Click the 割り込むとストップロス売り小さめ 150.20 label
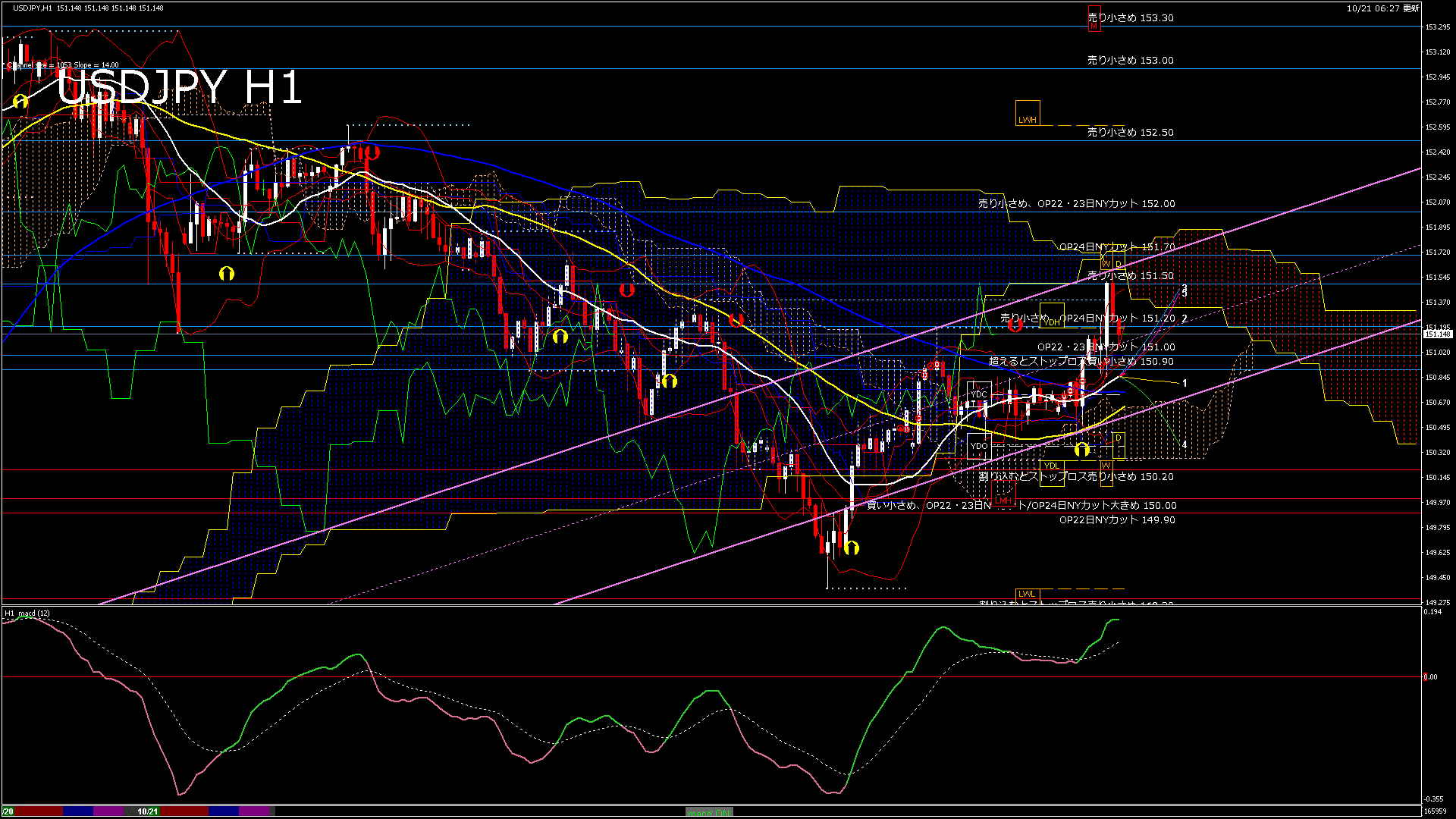 coord(1075,476)
